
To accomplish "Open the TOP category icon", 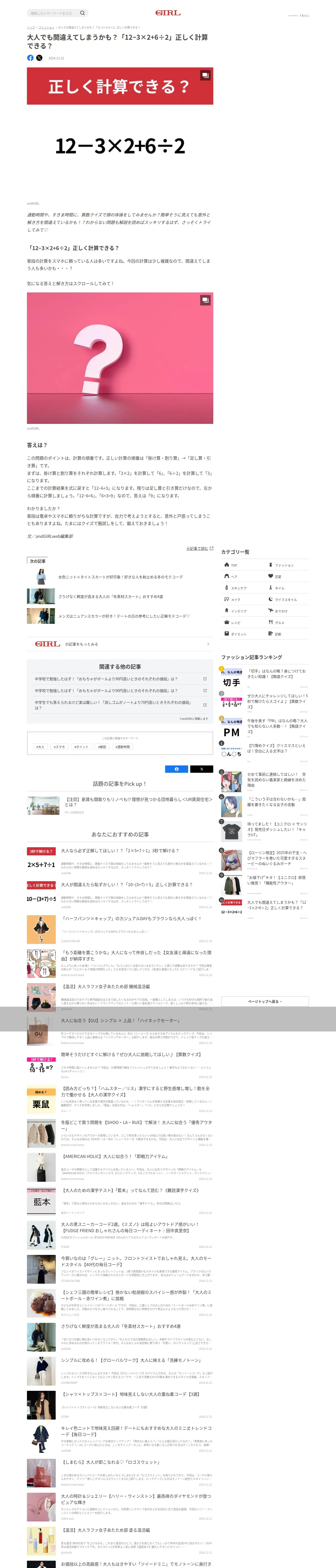I will pos(227,565).
